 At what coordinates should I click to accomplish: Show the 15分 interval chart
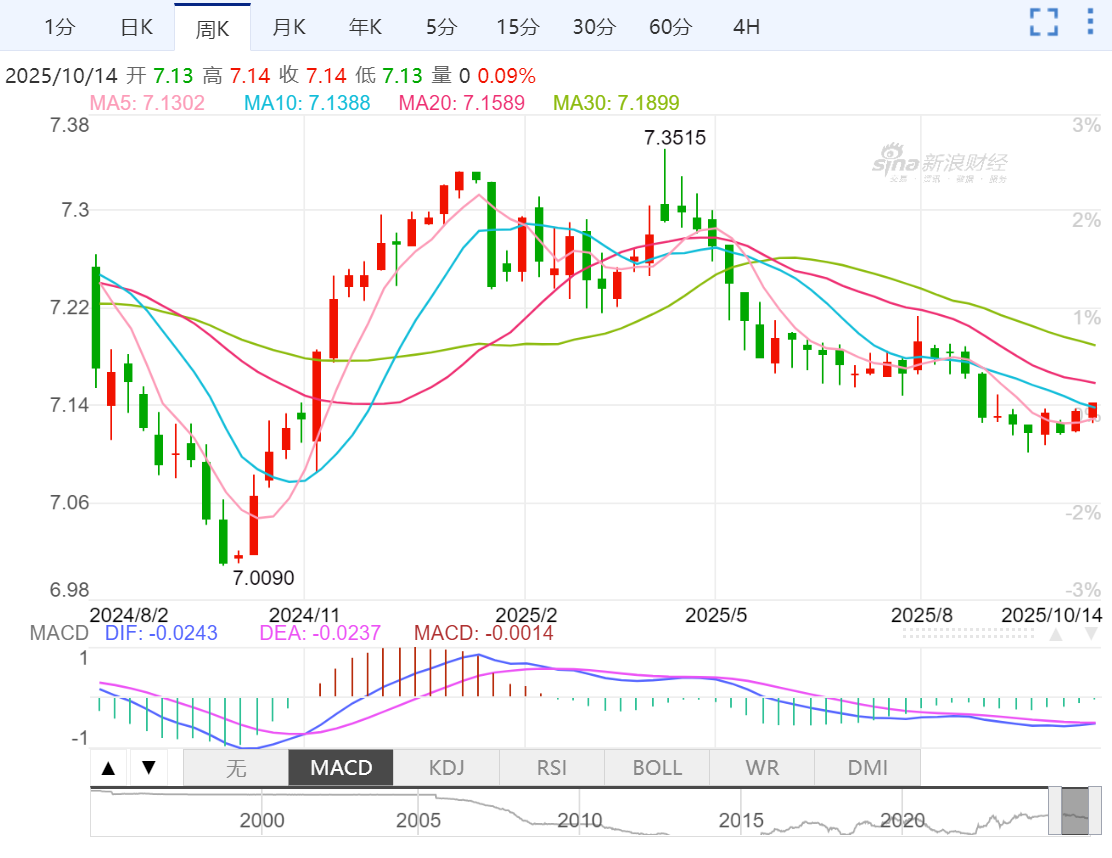(517, 27)
